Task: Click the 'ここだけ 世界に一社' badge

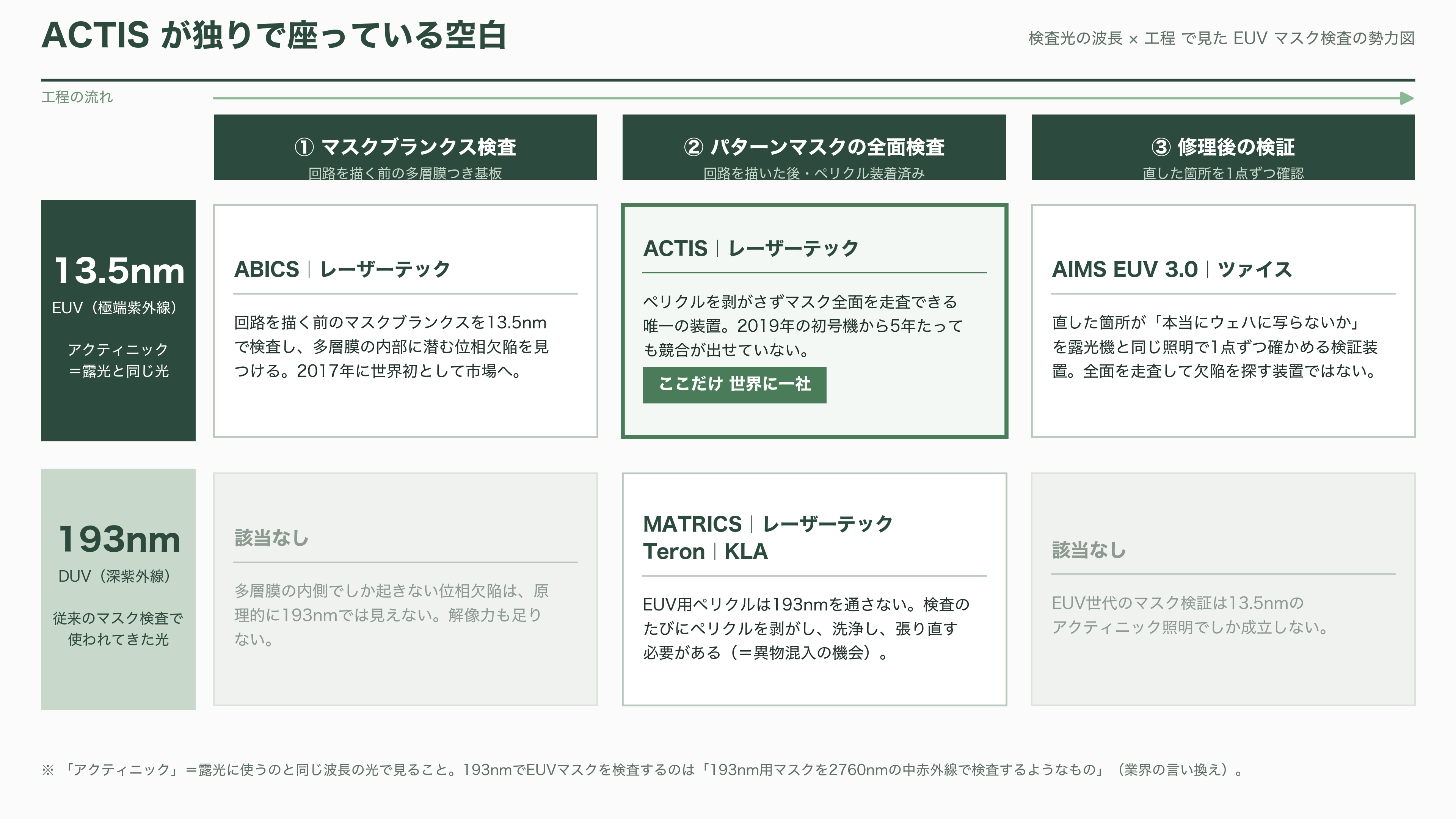Action: 734,385
